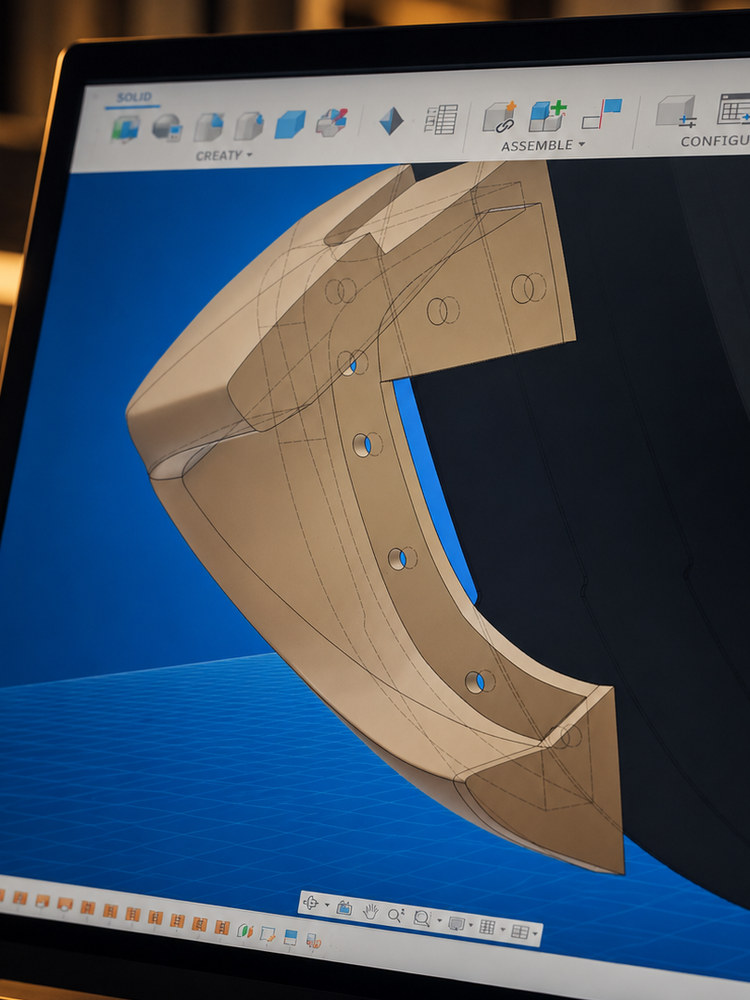Click the Look At icon
Image resolution: width=750 pixels, height=1000 pixels.
[x=344, y=908]
